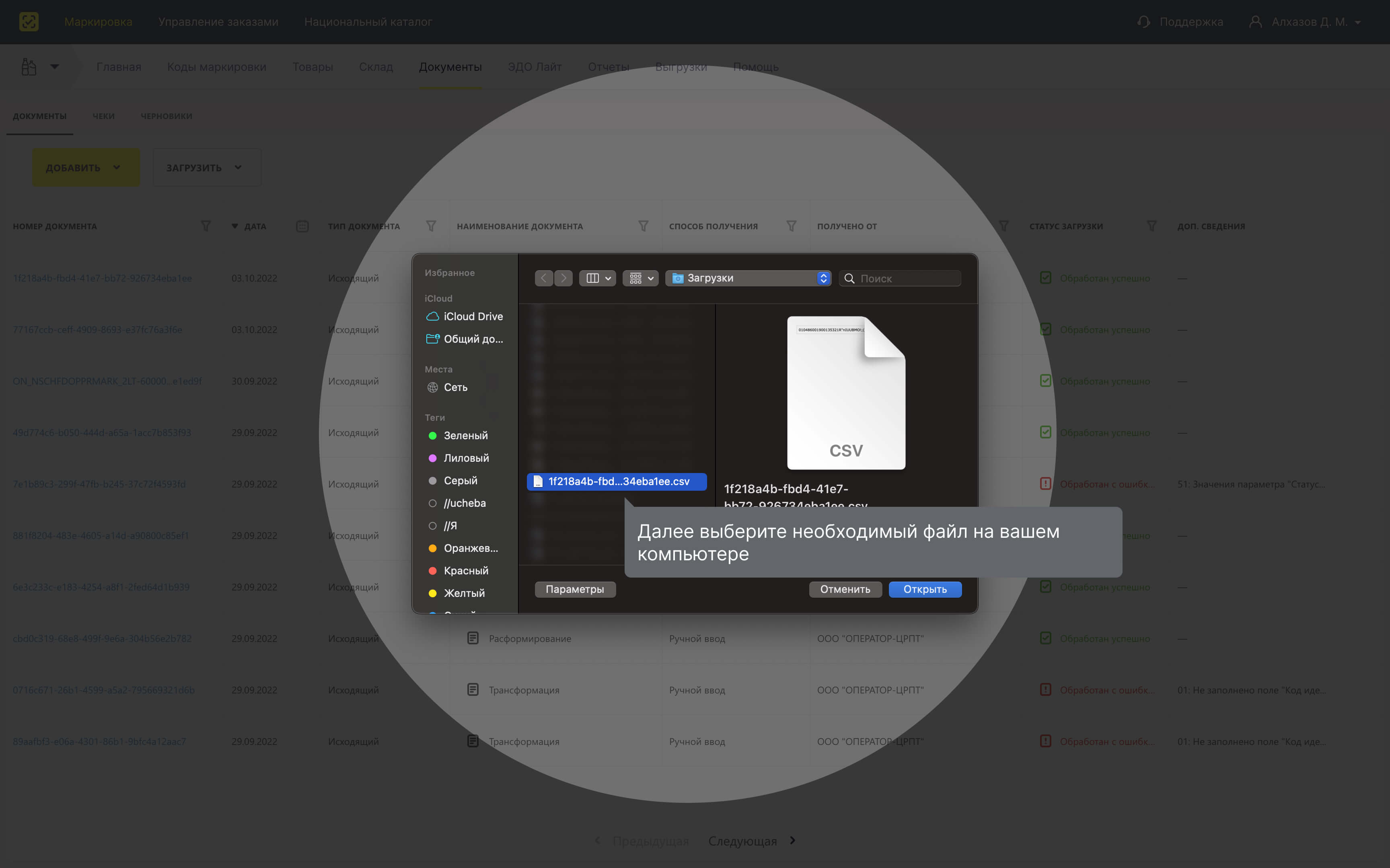Select iCloud Drive in sidebar
This screenshot has height=868, width=1390.
pos(465,316)
